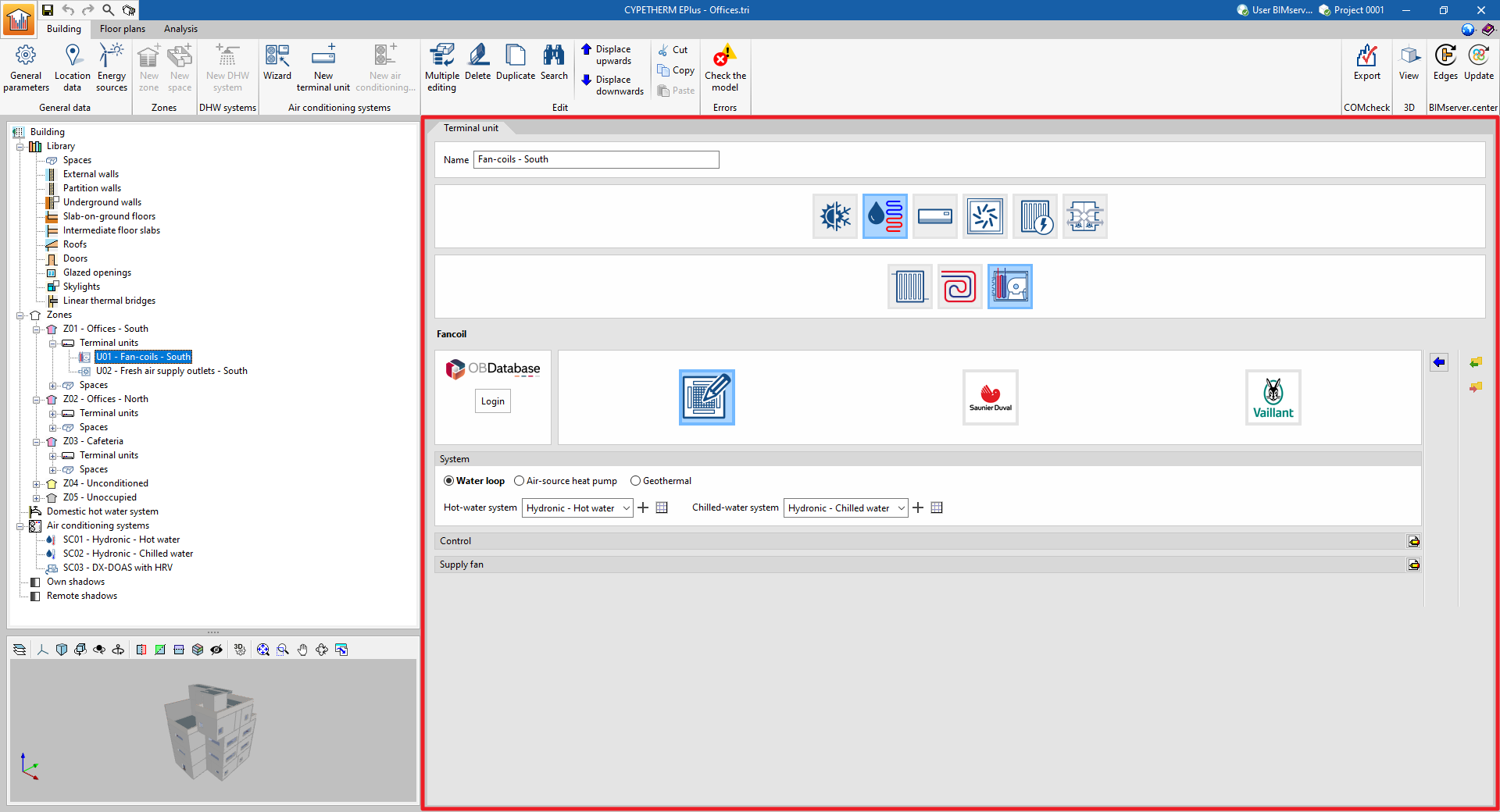Expand the Control section
The height and width of the screenshot is (812, 1500).
1414,541
